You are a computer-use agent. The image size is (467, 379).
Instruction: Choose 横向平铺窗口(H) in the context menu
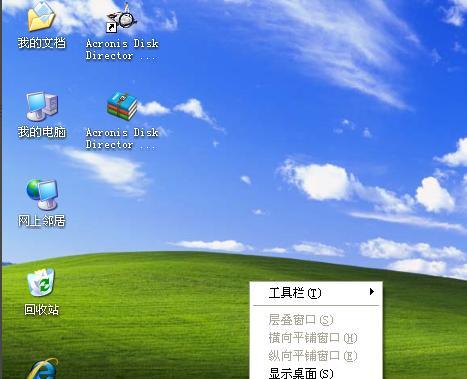point(316,338)
